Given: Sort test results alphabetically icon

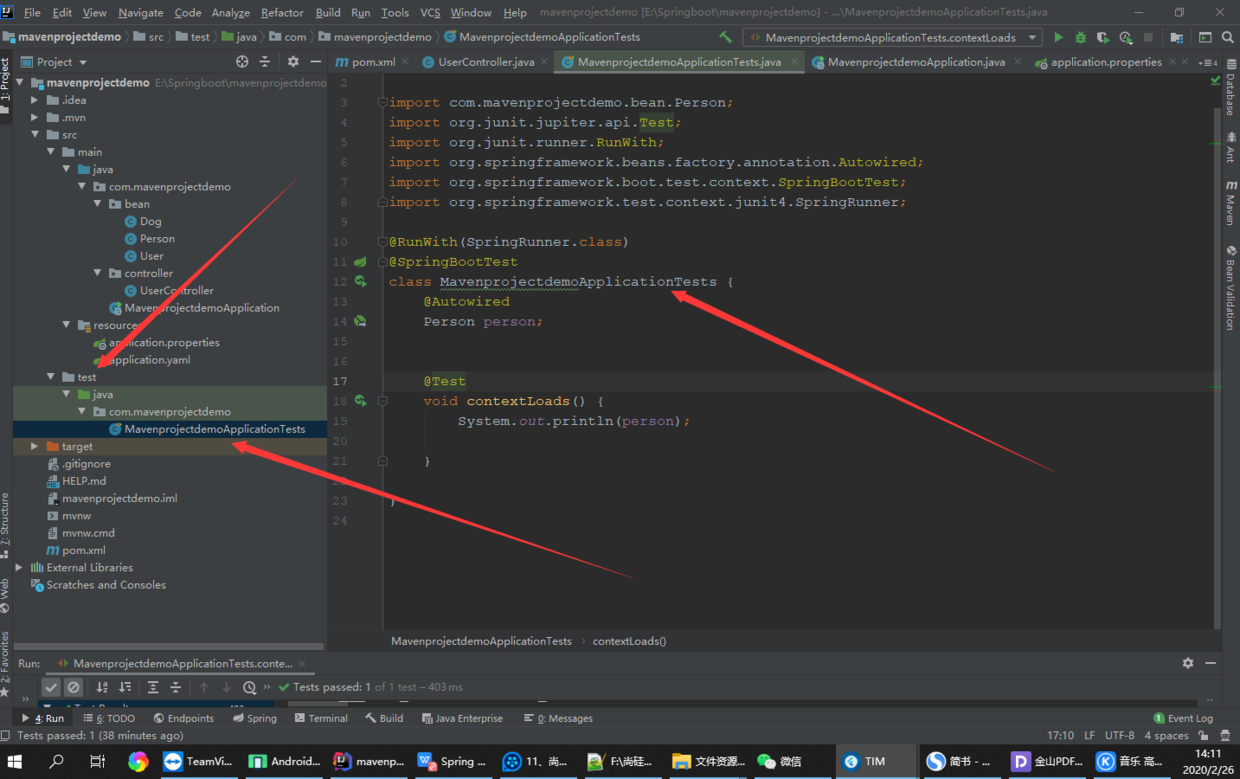Looking at the screenshot, I should [x=102, y=687].
